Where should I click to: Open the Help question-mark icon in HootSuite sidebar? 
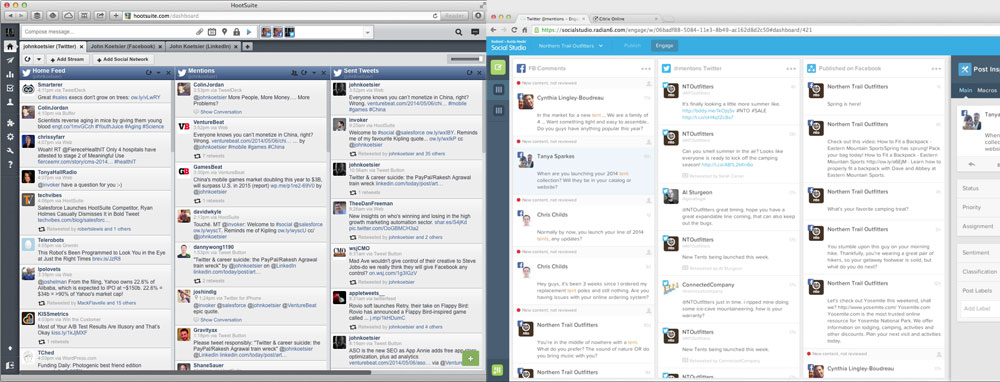coord(10,165)
